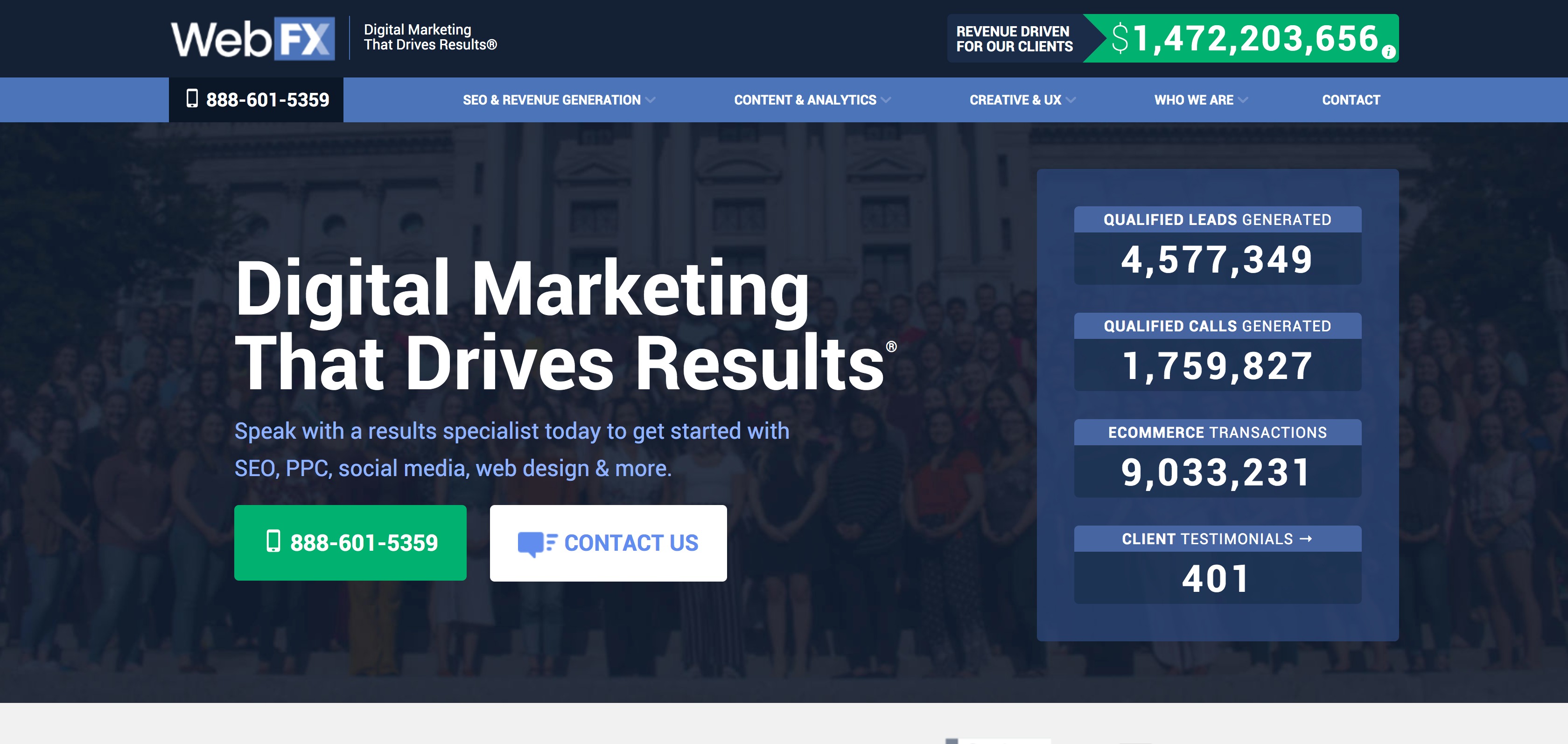This screenshot has height=744, width=1568.
Task: Open the Client Testimonials link
Action: click(x=1217, y=539)
